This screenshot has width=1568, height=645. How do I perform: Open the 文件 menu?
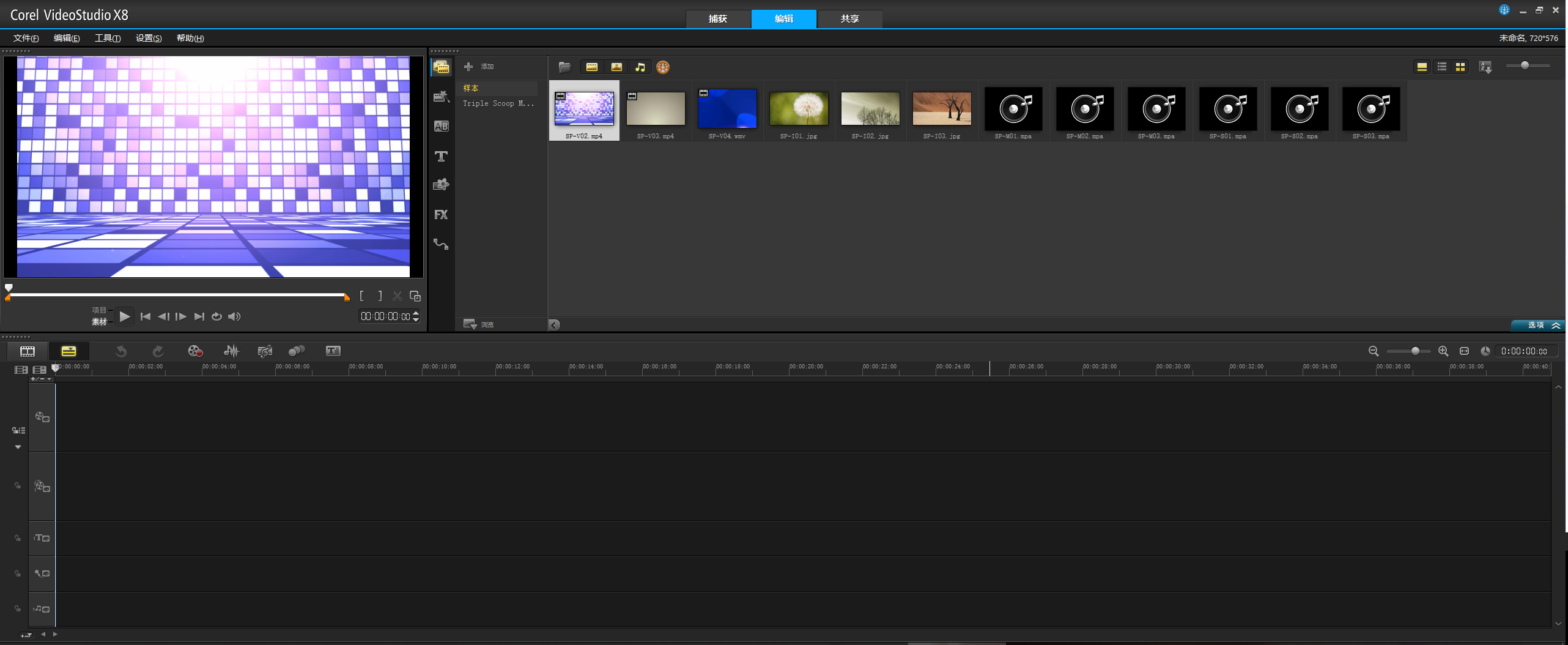(x=26, y=38)
